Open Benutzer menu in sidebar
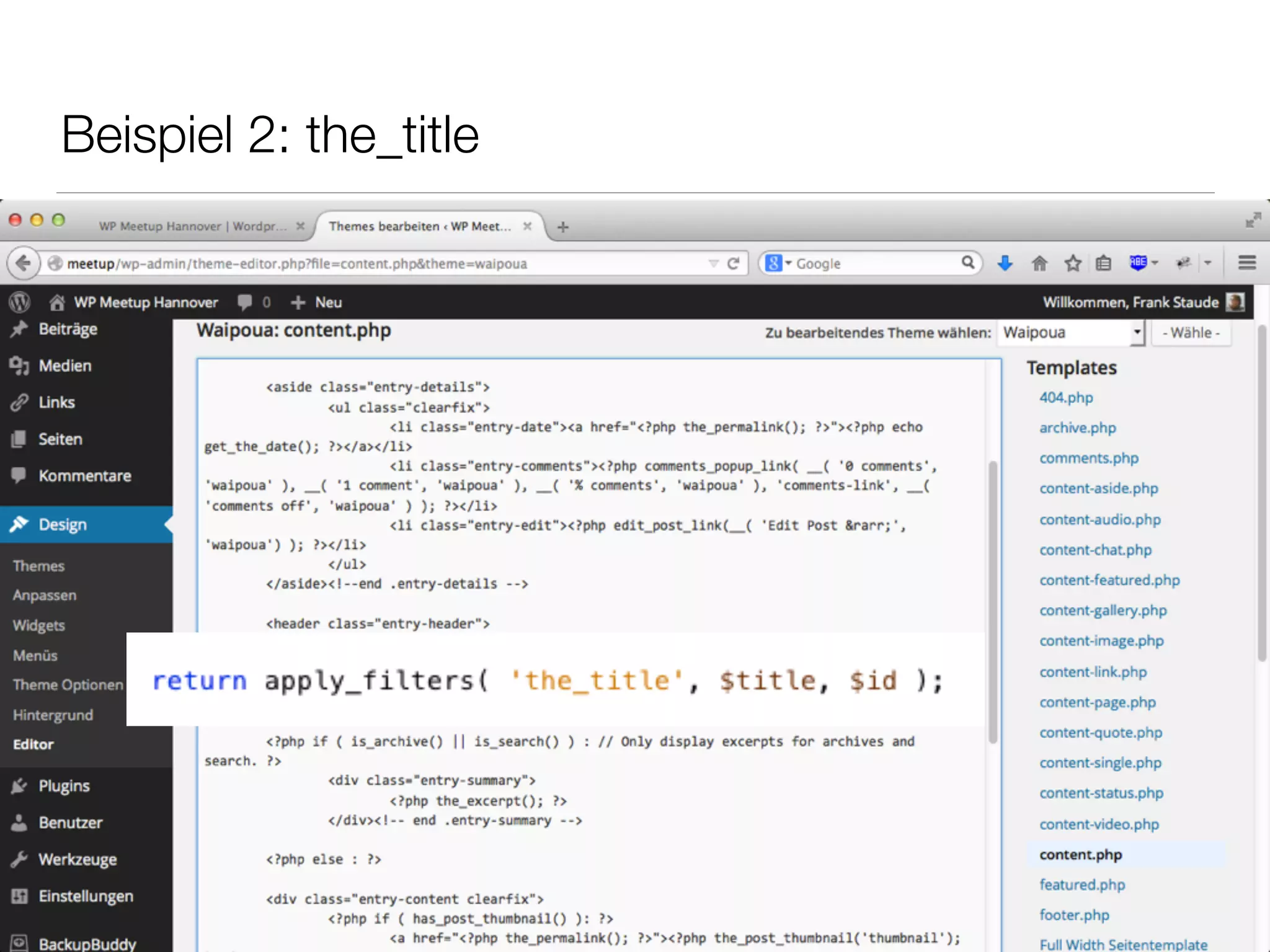Image resolution: width=1270 pixels, height=952 pixels. 71,822
